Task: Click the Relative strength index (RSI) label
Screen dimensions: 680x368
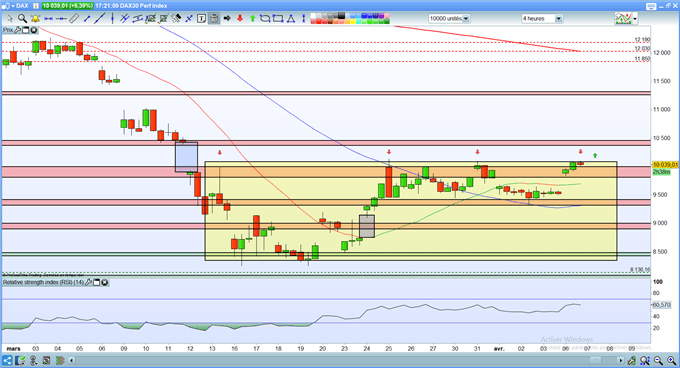Action: pos(43,282)
